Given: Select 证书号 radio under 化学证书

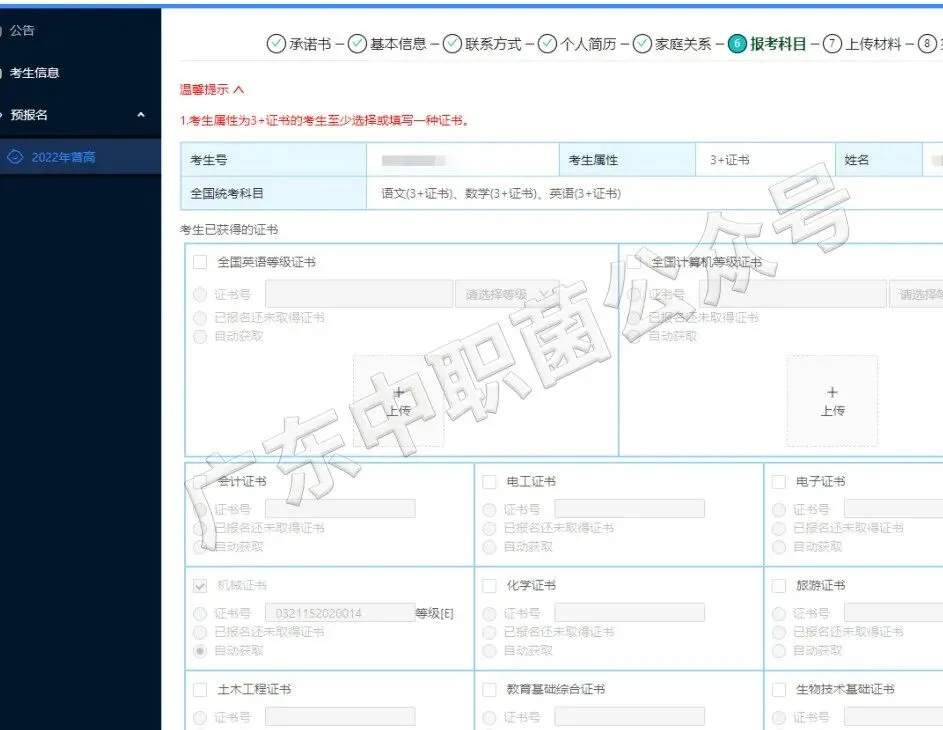Looking at the screenshot, I should [x=490, y=614].
